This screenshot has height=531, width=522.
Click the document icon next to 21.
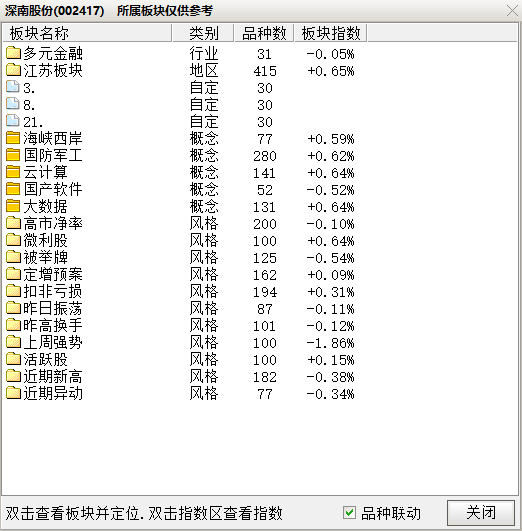pos(13,121)
